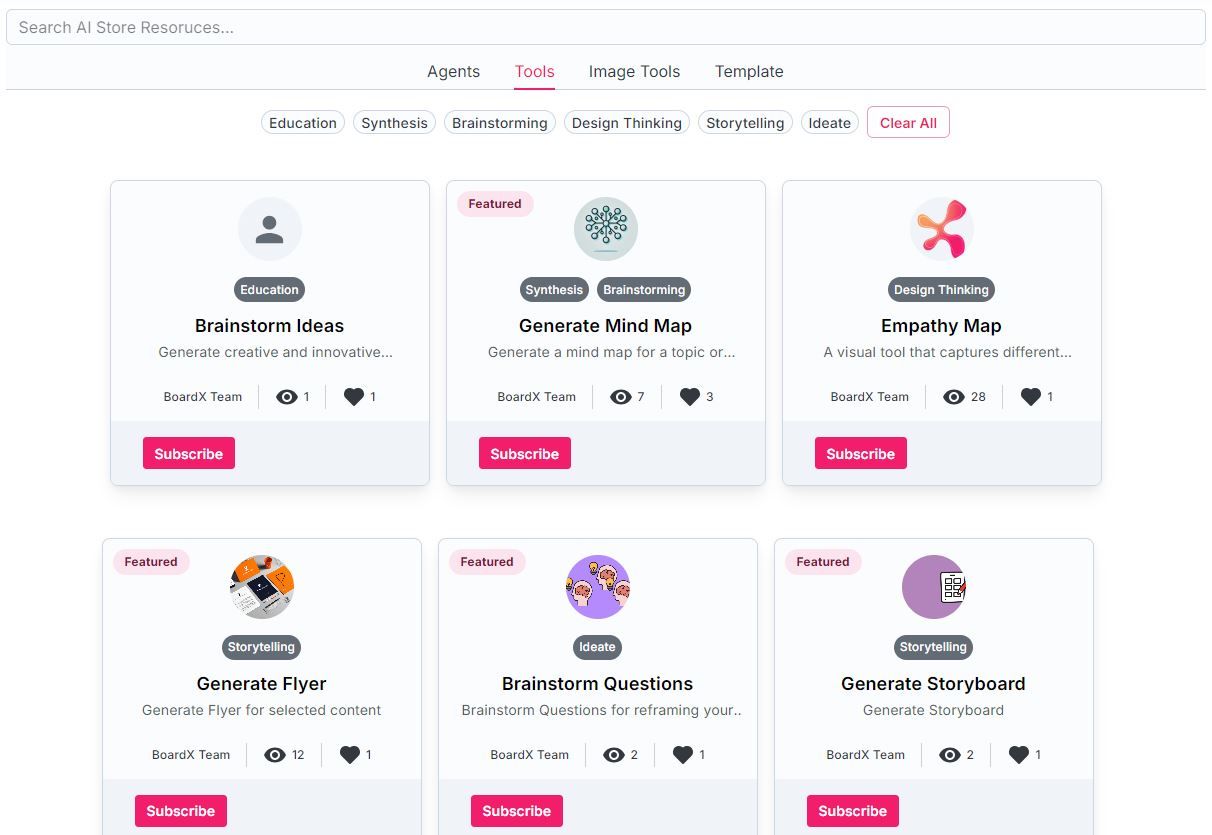Viewport: 1212px width, 835px height.
Task: Toggle the Ideate filter chip
Action: coord(830,123)
